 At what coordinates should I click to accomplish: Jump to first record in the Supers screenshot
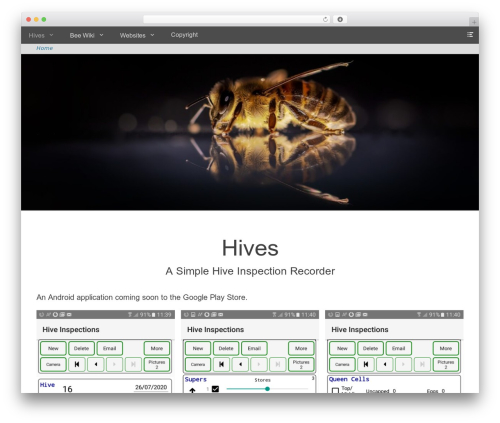coord(221,364)
